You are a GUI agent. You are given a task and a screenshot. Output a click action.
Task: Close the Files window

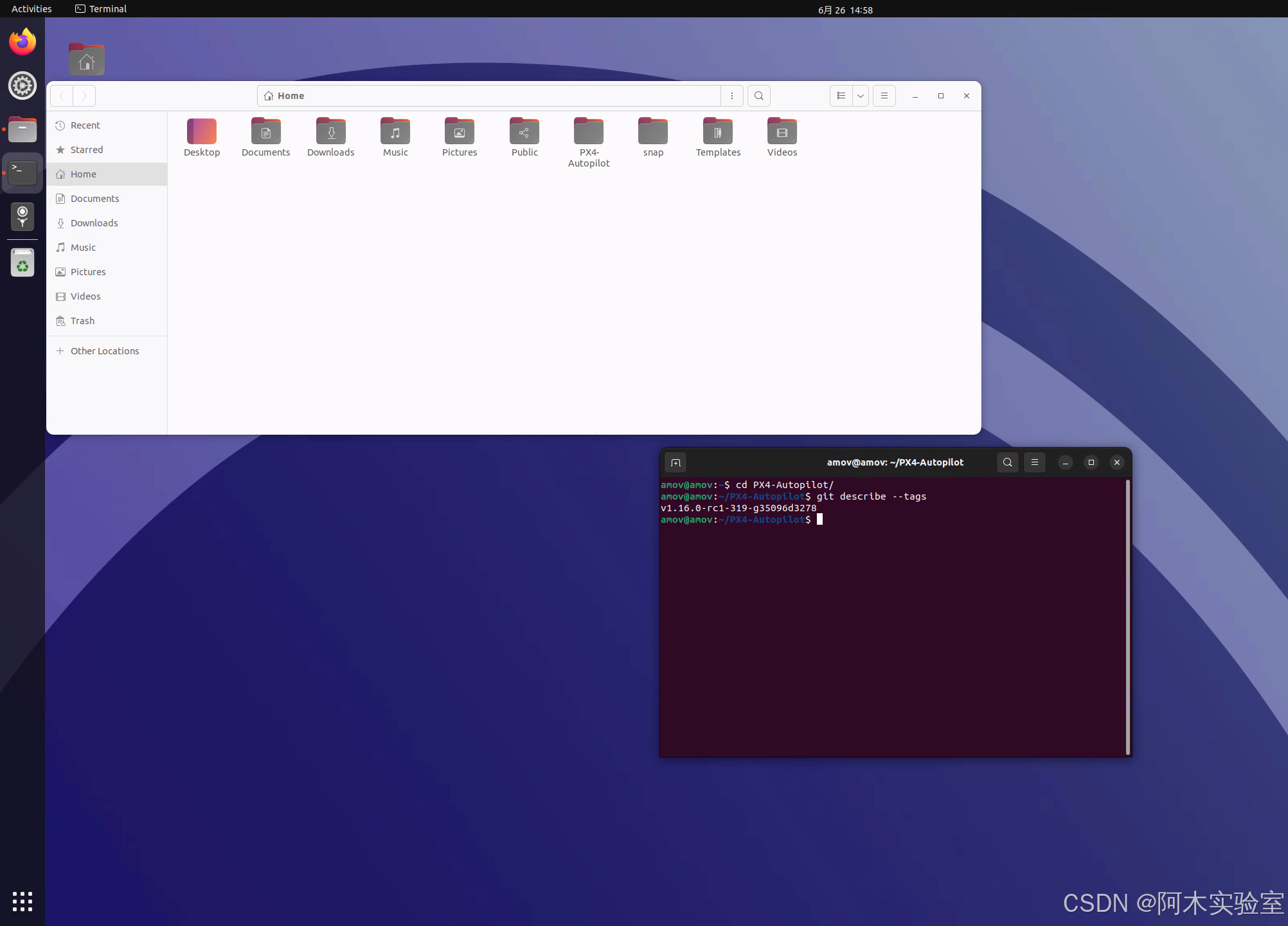coord(967,96)
